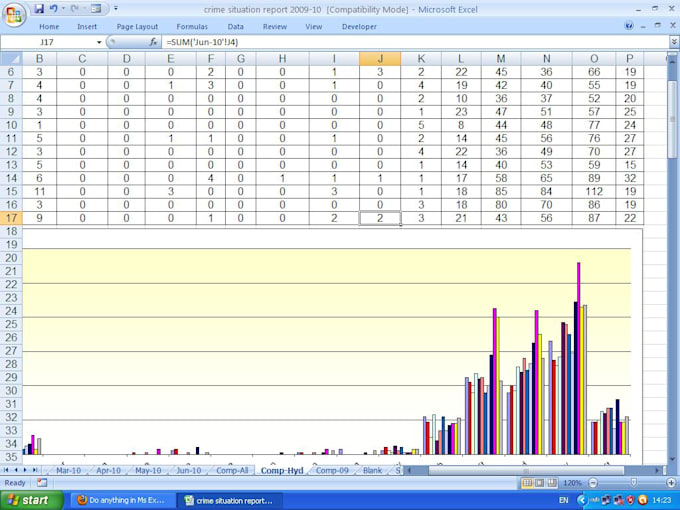
Task: Expand hidden system tray icons arrow
Action: click(582, 500)
